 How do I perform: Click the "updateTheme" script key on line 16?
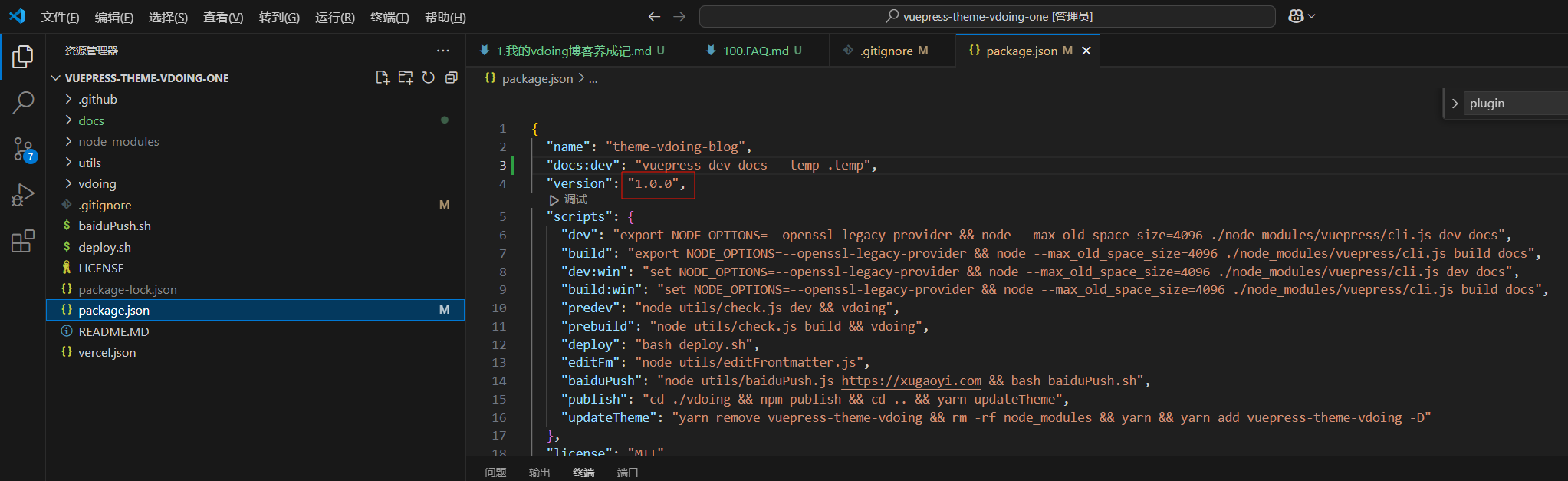coord(609,417)
